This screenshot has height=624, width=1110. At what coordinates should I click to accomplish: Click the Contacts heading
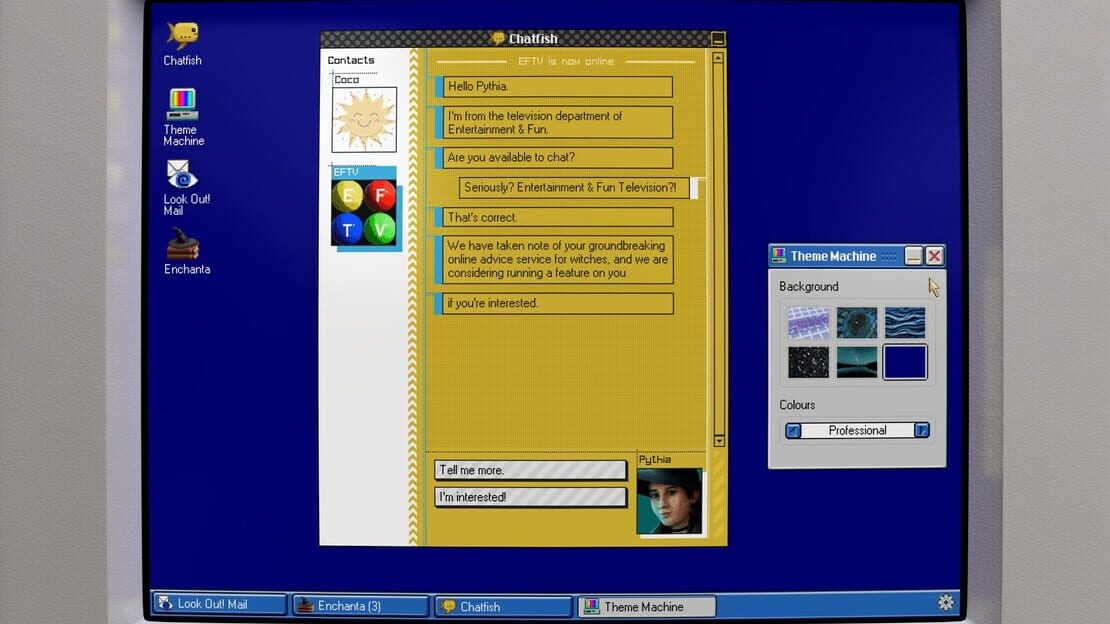351,60
